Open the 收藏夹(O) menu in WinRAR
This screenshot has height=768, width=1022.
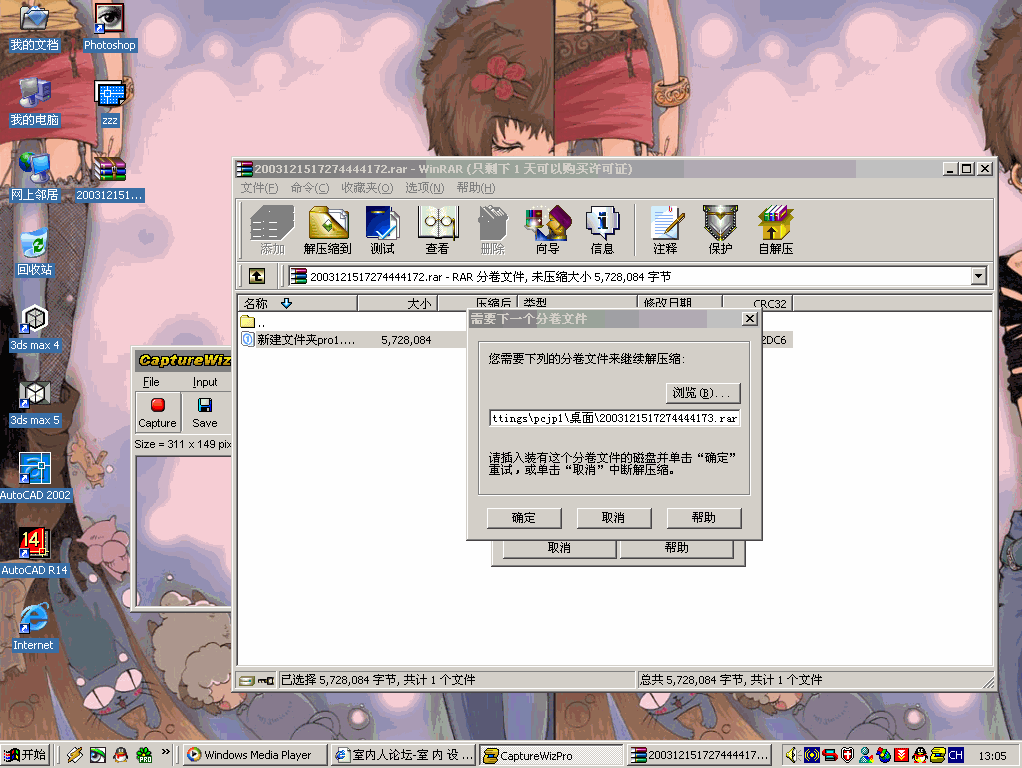(367, 188)
